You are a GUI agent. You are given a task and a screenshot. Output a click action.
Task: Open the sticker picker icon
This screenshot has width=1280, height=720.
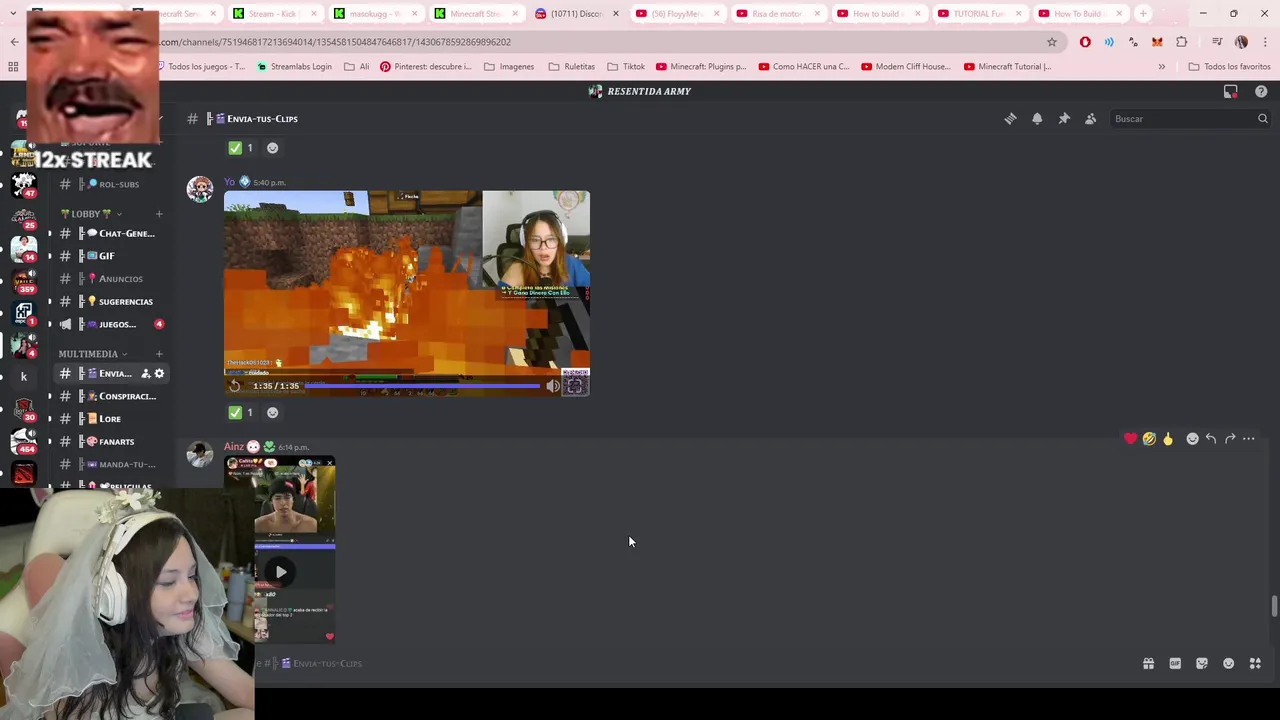coord(1202,663)
